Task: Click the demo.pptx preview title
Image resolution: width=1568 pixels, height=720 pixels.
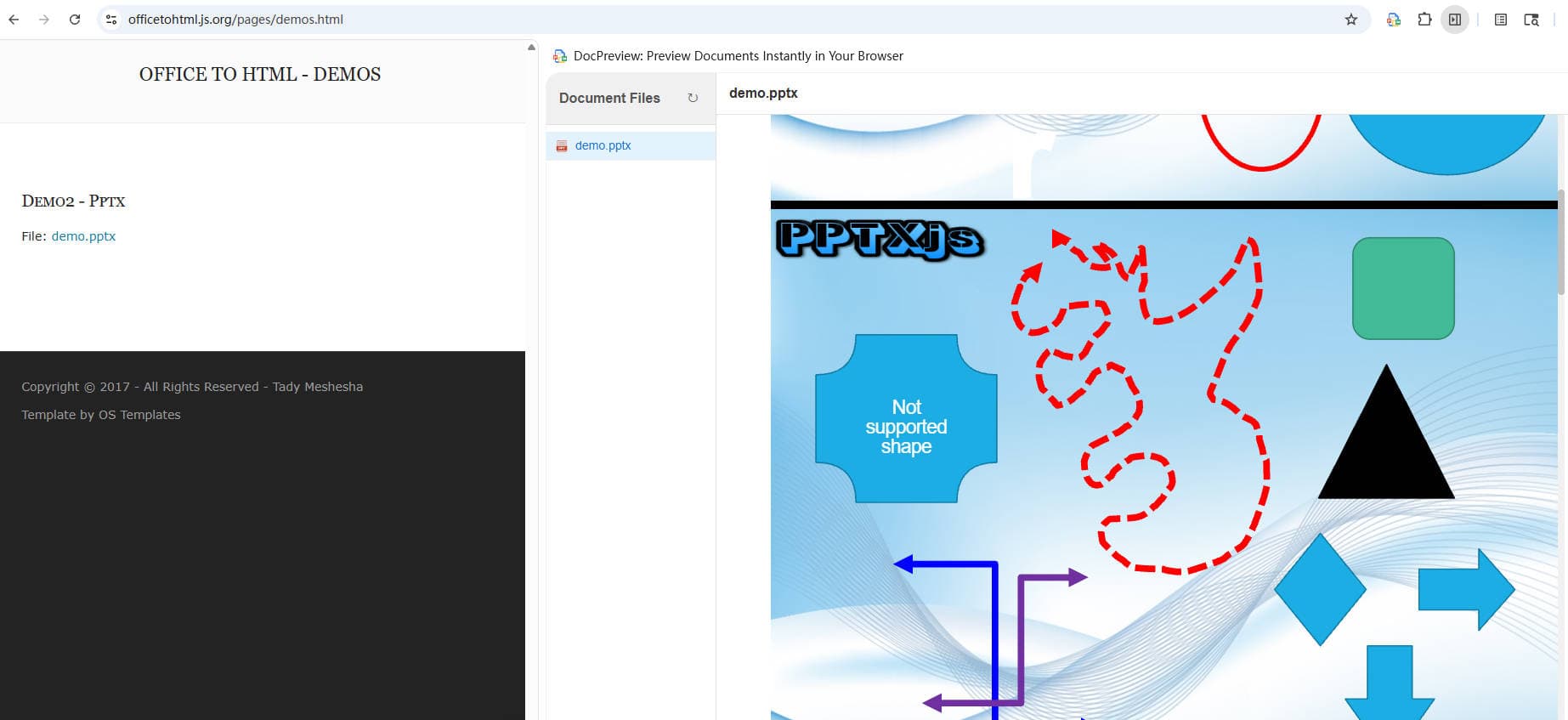Action: [x=763, y=93]
